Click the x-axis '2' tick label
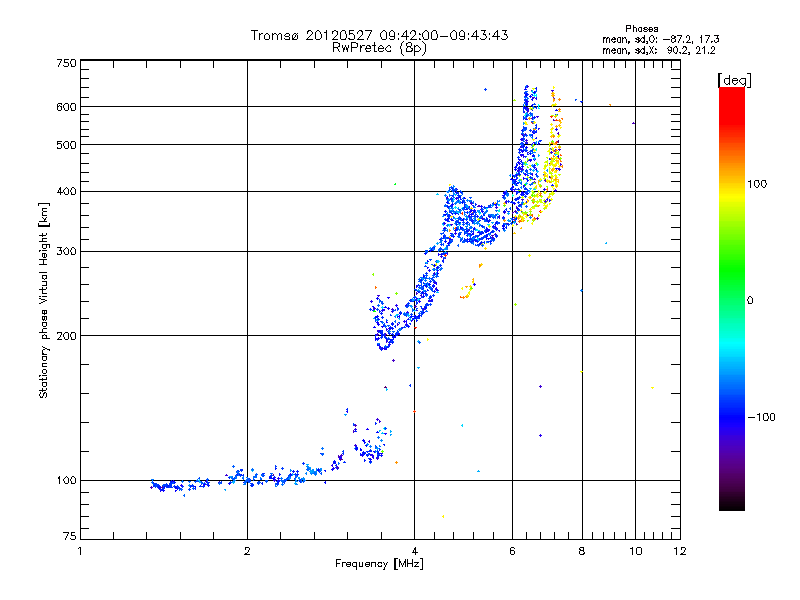The height and width of the screenshot is (600, 800). pyautogui.click(x=247, y=551)
